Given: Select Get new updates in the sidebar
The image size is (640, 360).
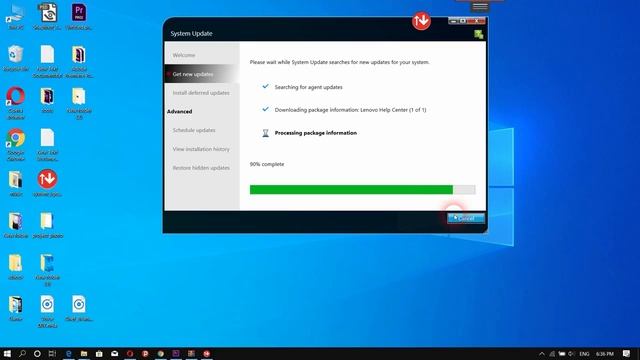Looking at the screenshot, I should tap(202, 74).
